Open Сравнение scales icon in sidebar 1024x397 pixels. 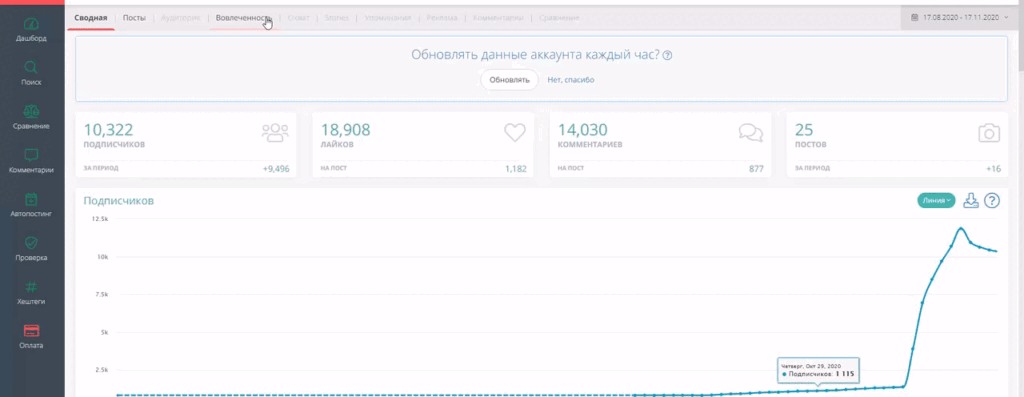(31, 111)
